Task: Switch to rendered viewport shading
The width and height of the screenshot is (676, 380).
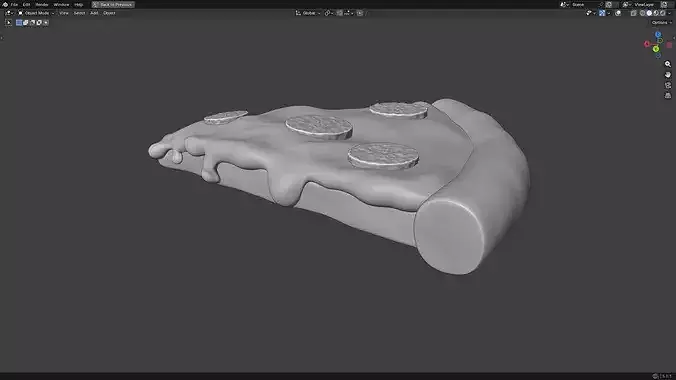Action: (x=663, y=13)
